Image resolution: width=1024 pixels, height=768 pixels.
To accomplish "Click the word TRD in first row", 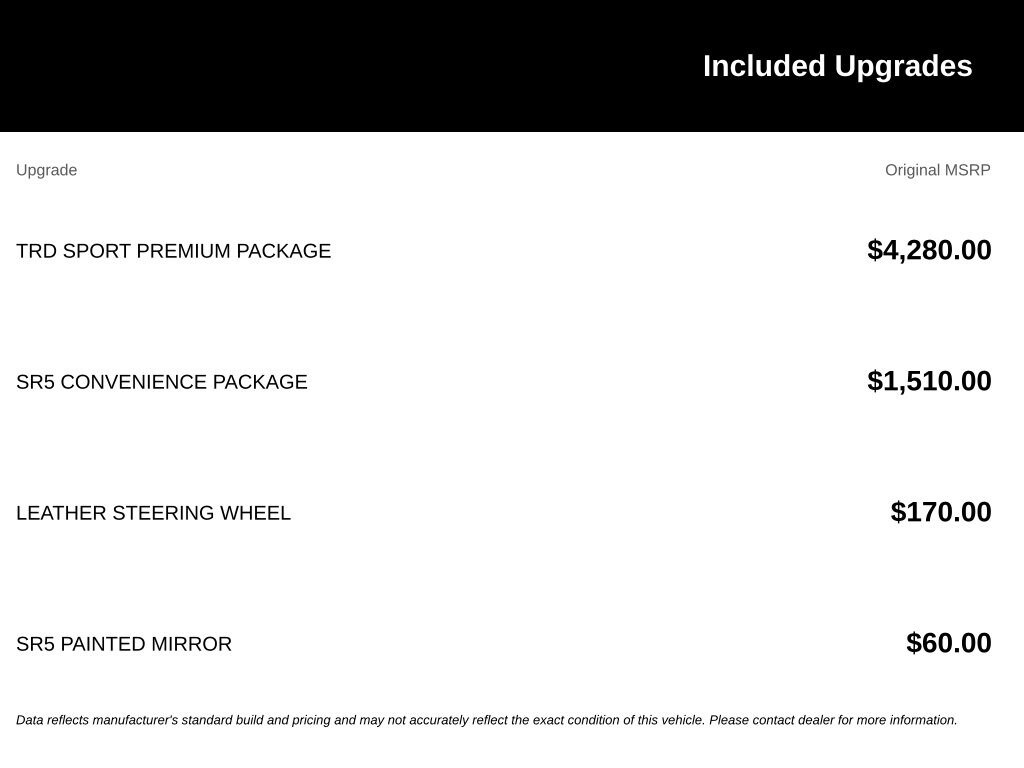I will [x=37, y=251].
